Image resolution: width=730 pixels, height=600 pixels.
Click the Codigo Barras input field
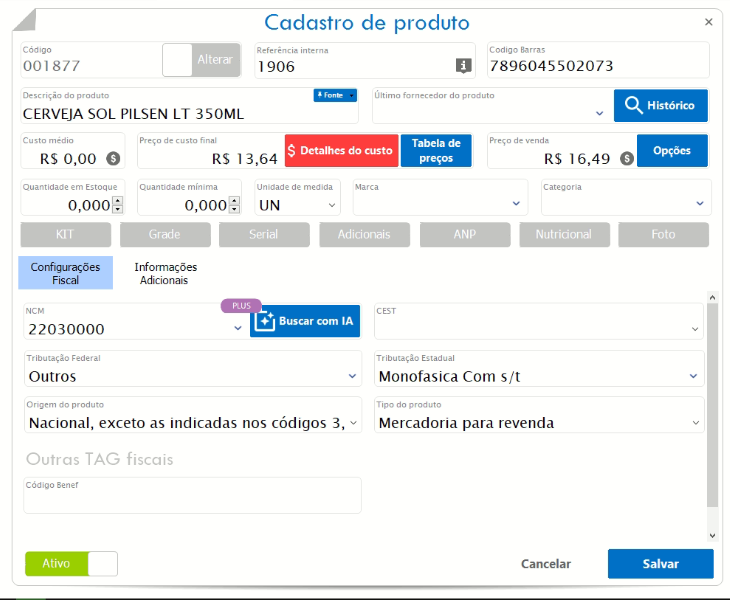(x=597, y=66)
